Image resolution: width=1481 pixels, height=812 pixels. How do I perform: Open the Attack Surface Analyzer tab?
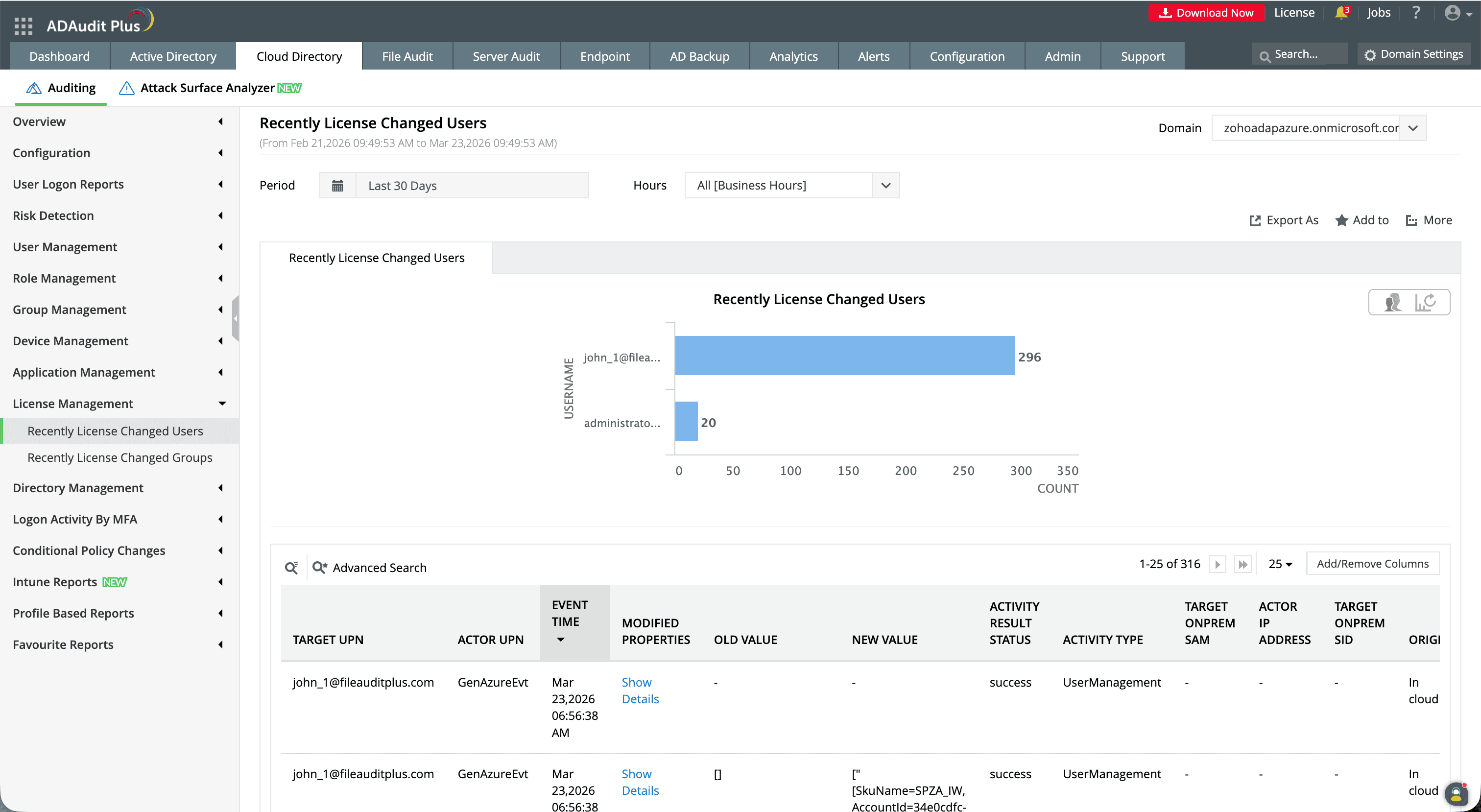point(209,87)
